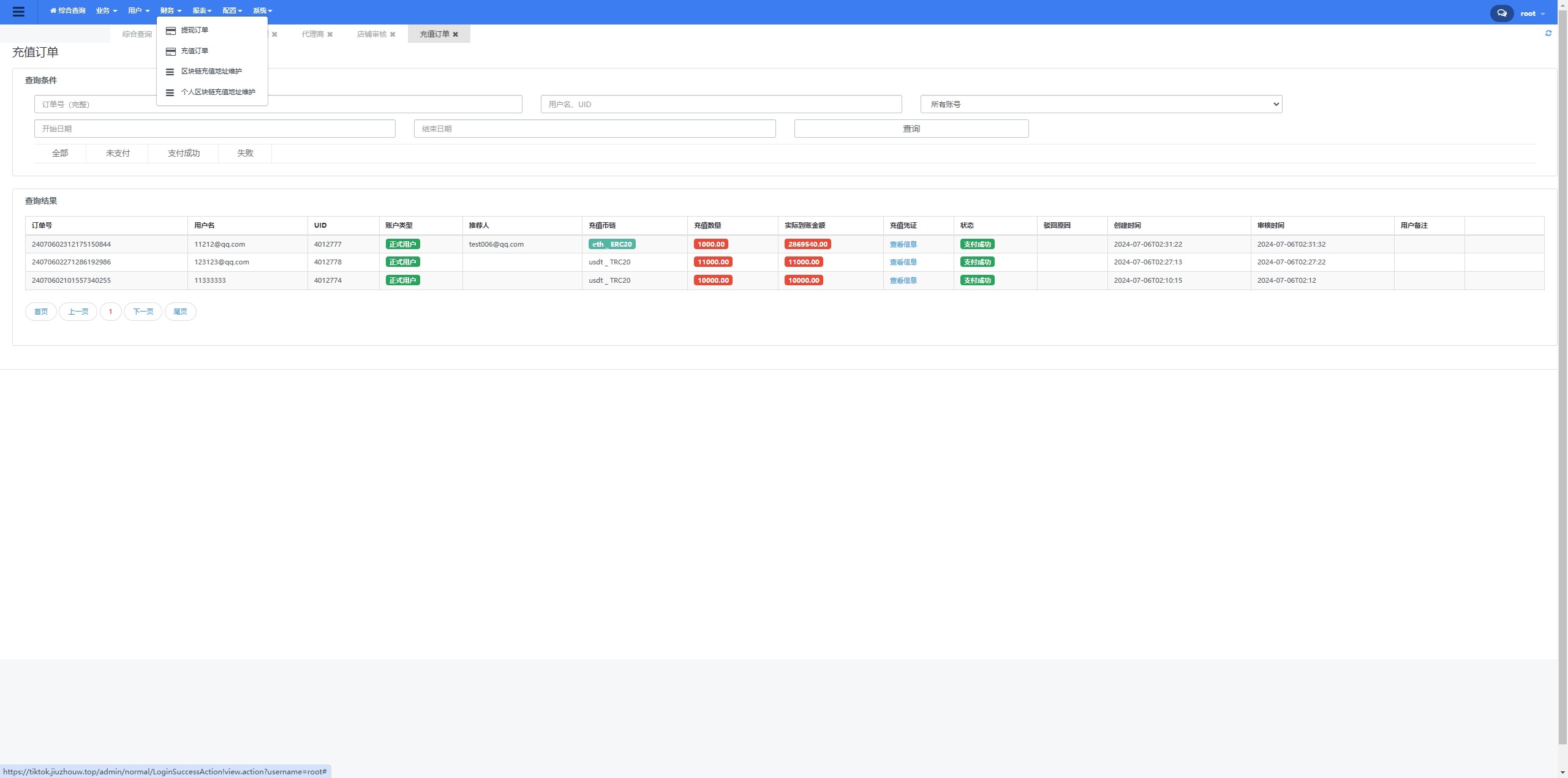This screenshot has width=1568, height=778.
Task: Focus the 结束日期 date field
Action: click(x=595, y=129)
